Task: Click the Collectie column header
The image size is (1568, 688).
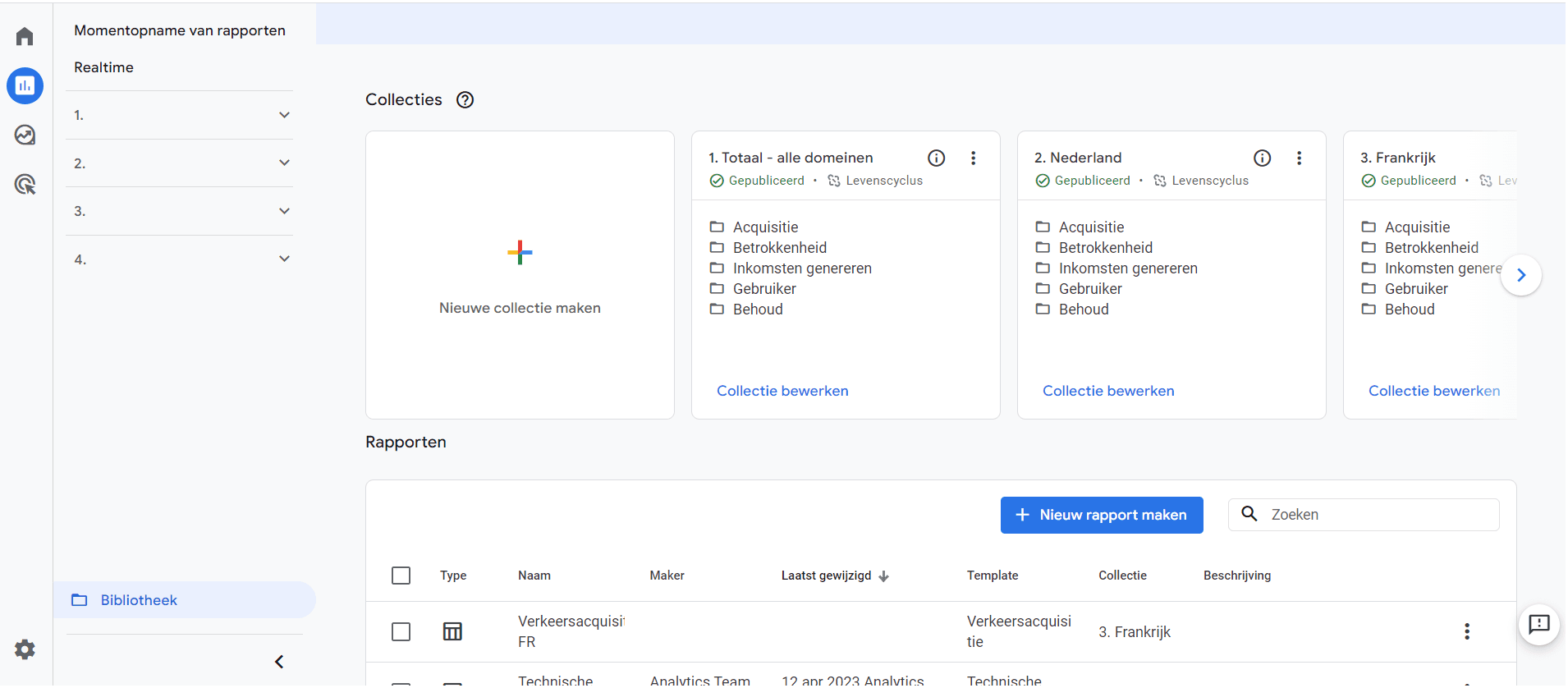Action: point(1122,576)
